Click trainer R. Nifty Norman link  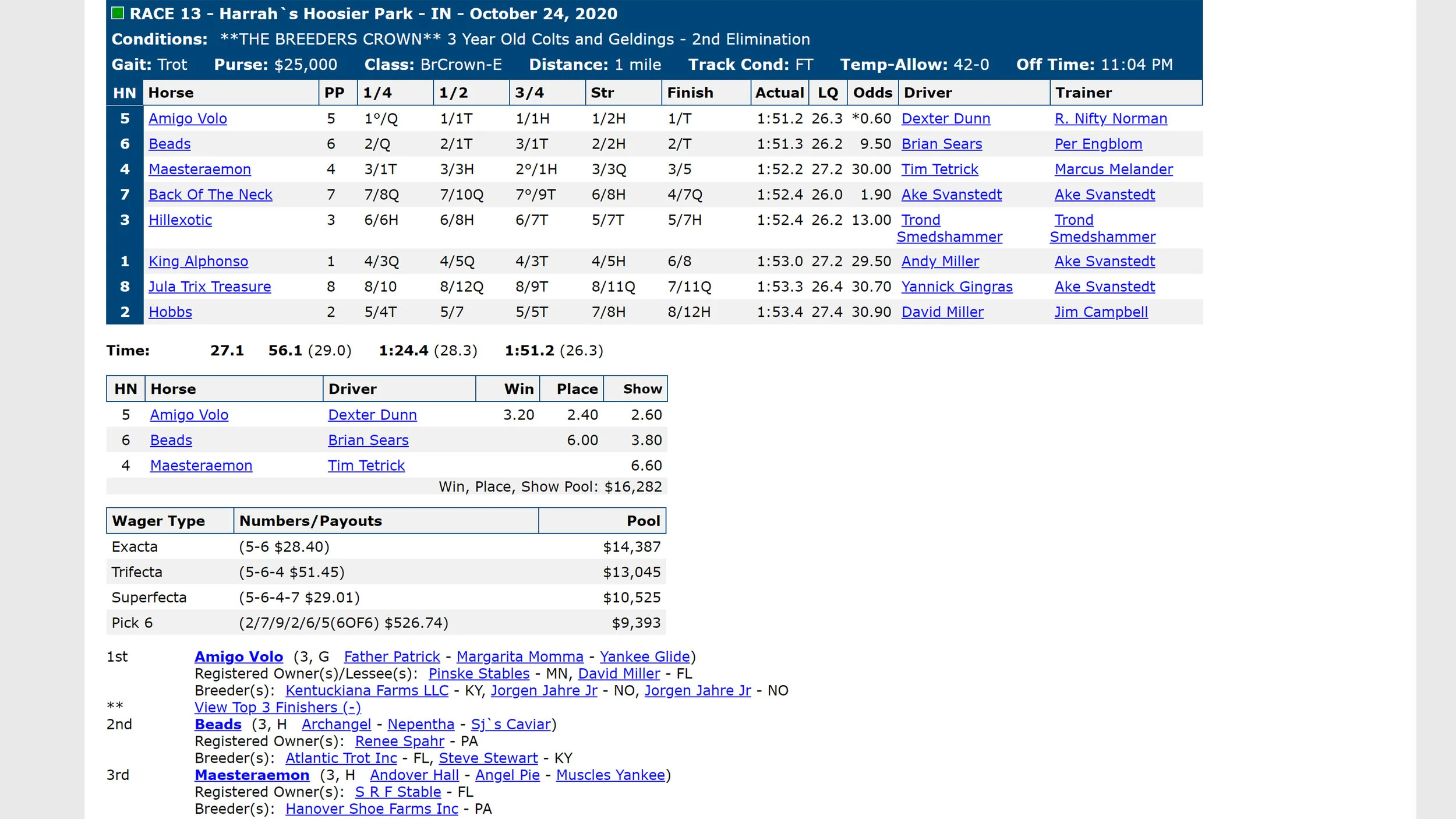tap(1110, 119)
